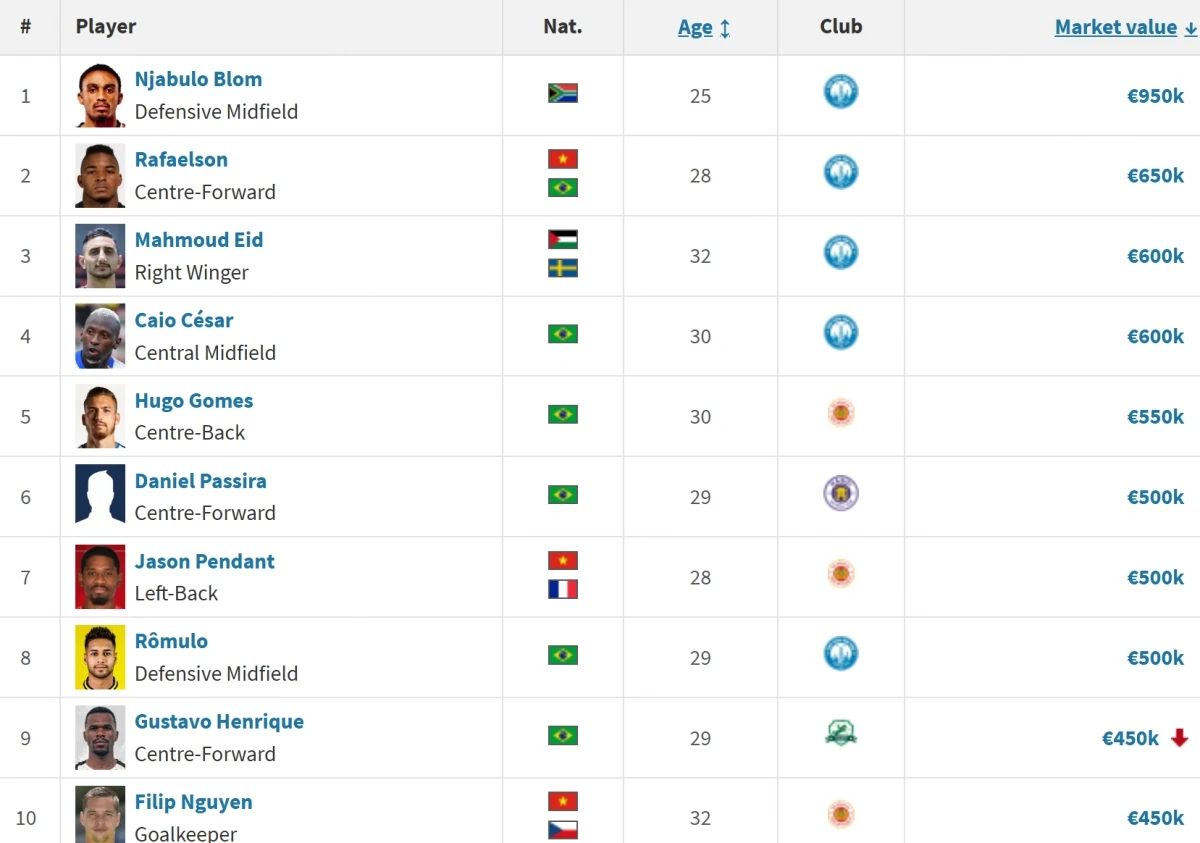
Task: Click the Sweden flag for Mahmoud Eid
Action: tap(563, 268)
